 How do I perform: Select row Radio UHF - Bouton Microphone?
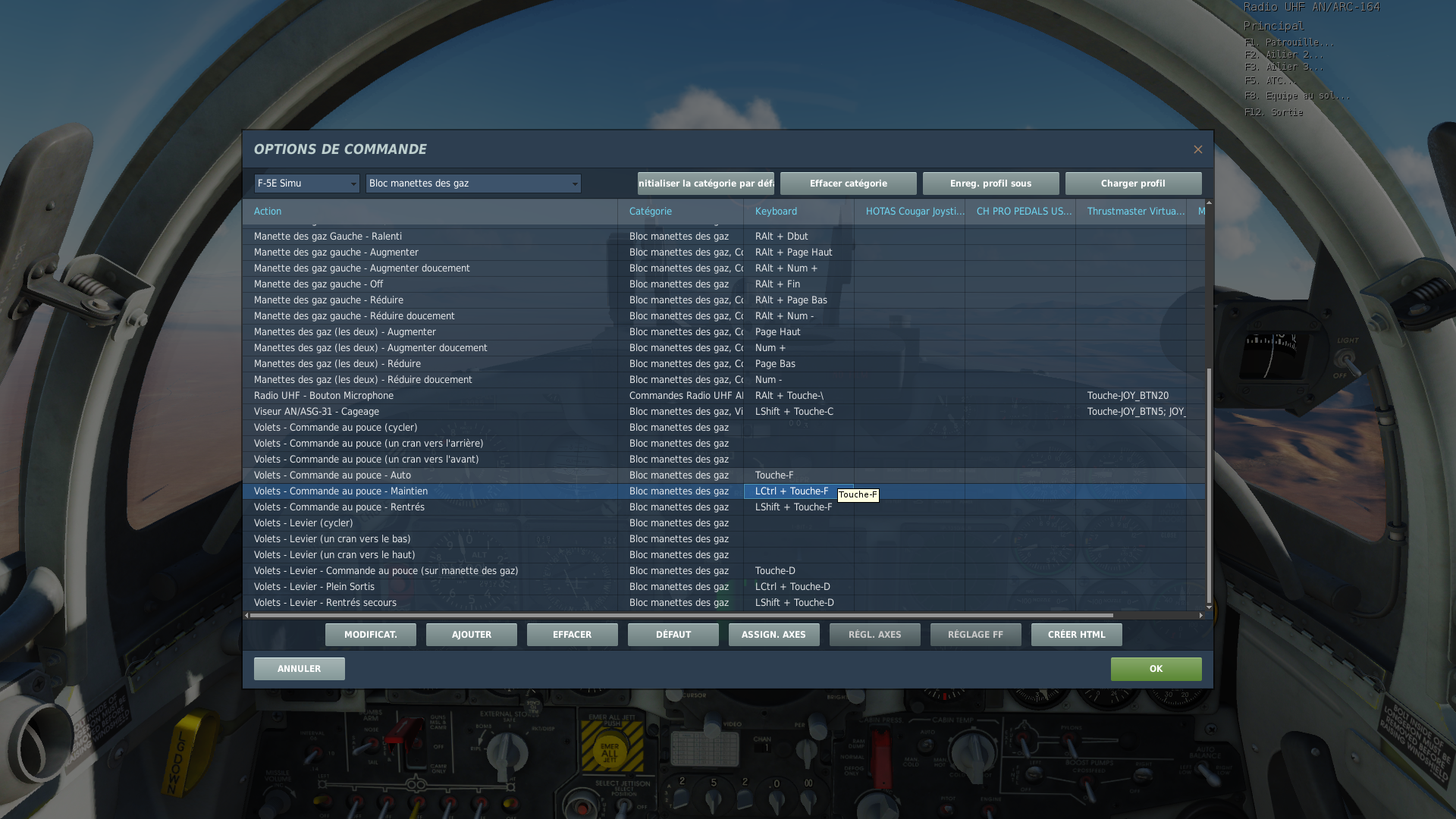[723, 396]
